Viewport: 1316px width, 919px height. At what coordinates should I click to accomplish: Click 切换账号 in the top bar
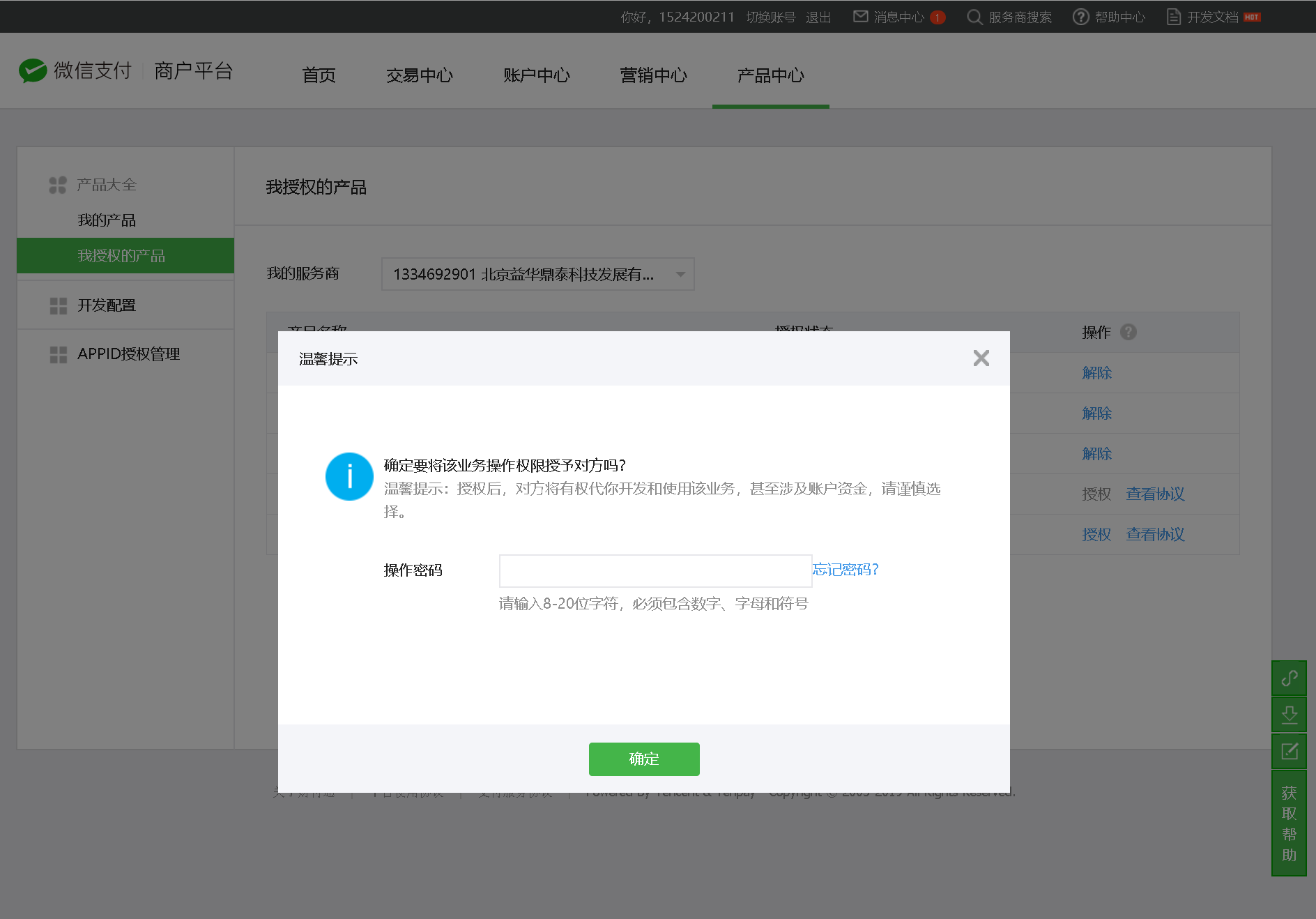(x=770, y=17)
